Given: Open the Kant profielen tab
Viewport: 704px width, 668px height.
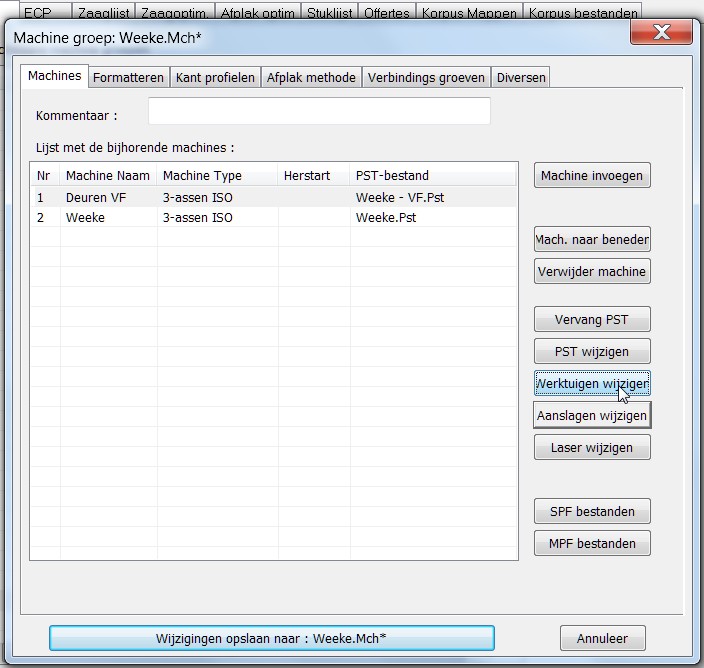Looking at the screenshot, I should pyautogui.click(x=215, y=77).
